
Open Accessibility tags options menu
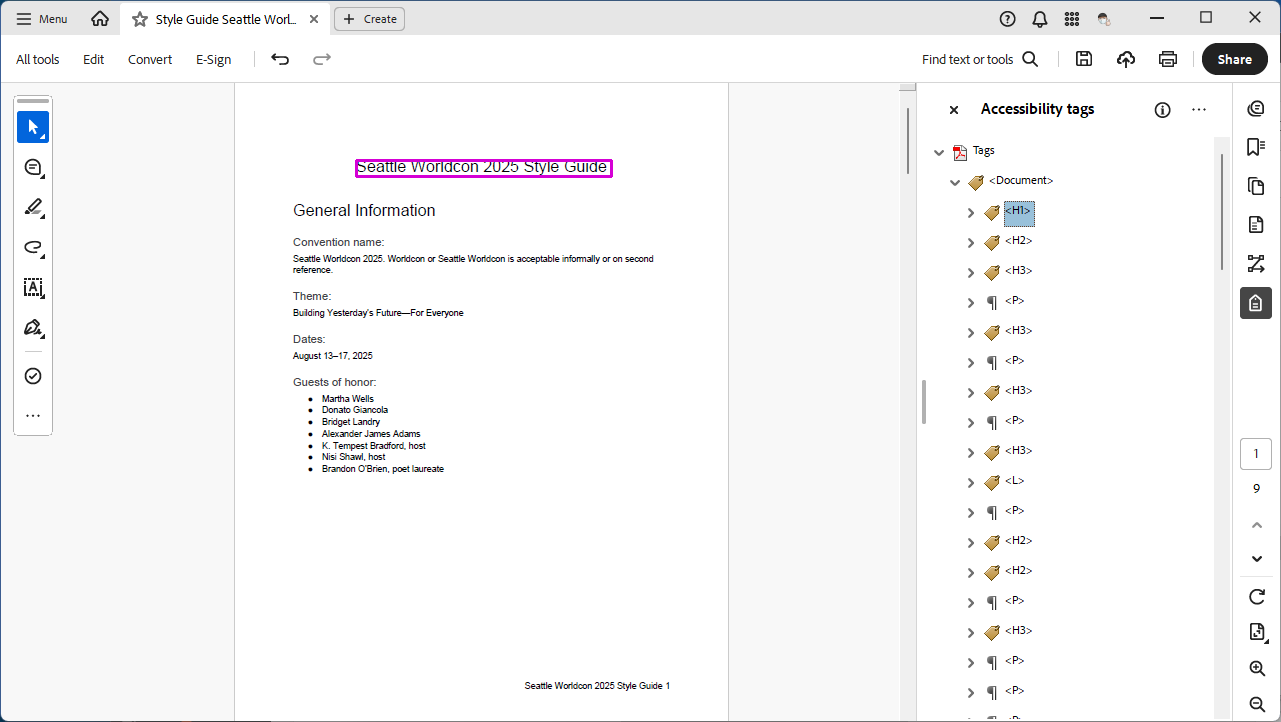pos(1199,110)
